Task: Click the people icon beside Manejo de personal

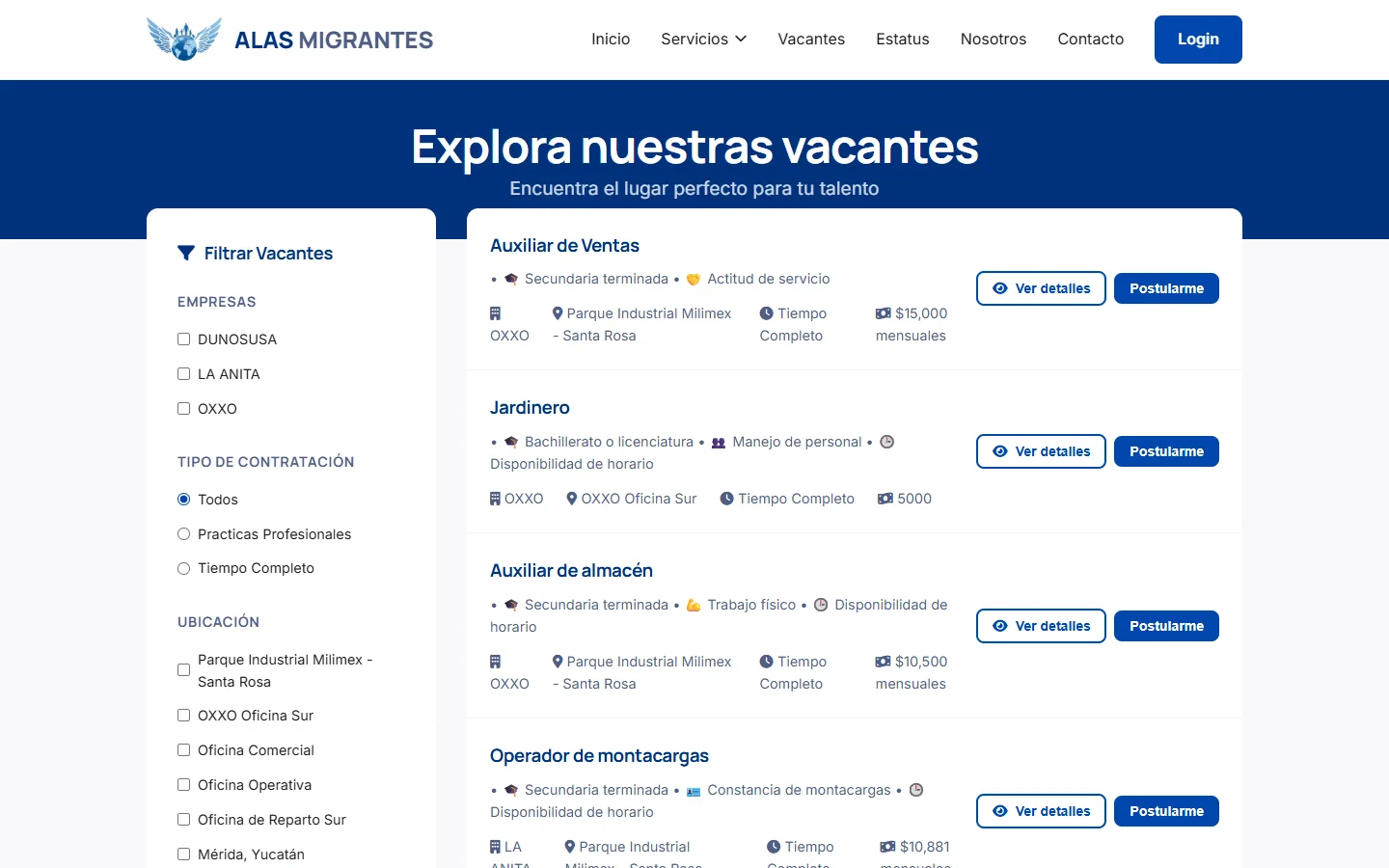Action: coord(719,443)
